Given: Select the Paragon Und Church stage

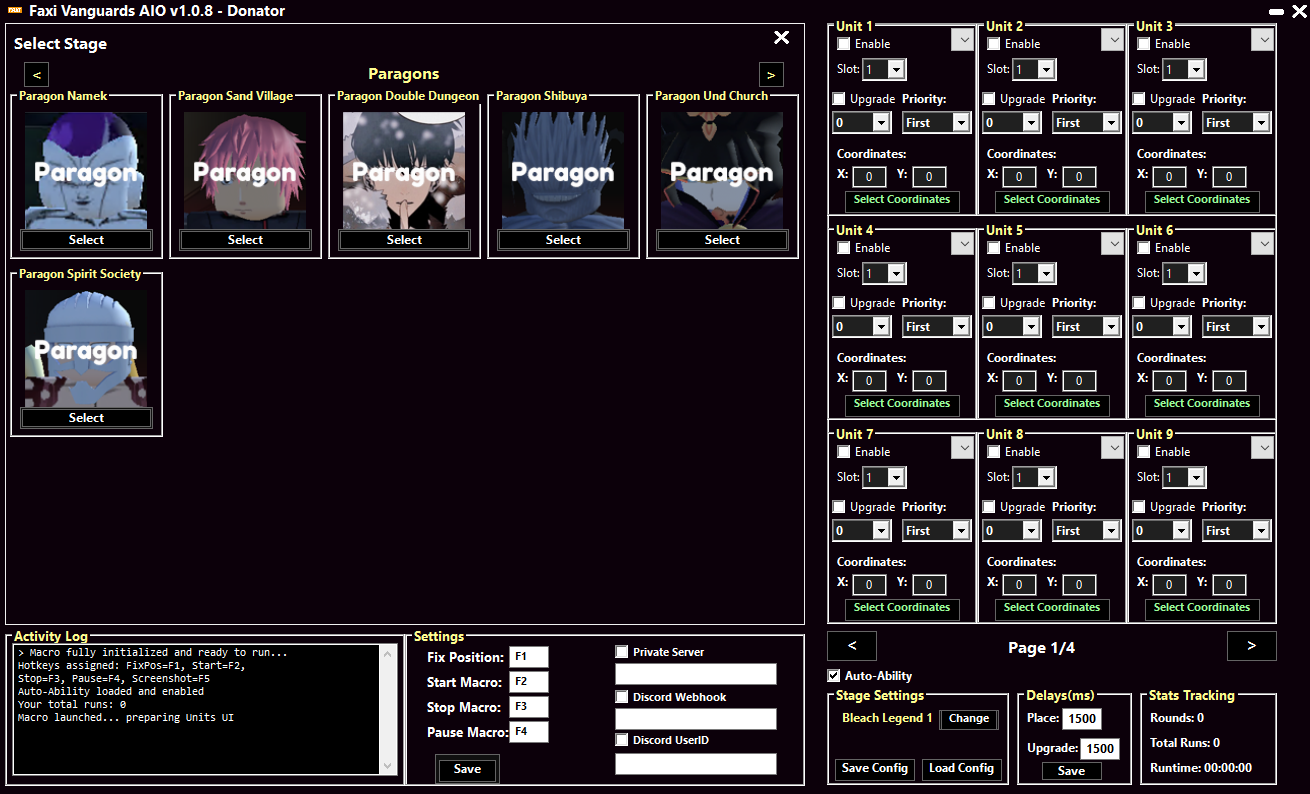Looking at the screenshot, I should 722,240.
